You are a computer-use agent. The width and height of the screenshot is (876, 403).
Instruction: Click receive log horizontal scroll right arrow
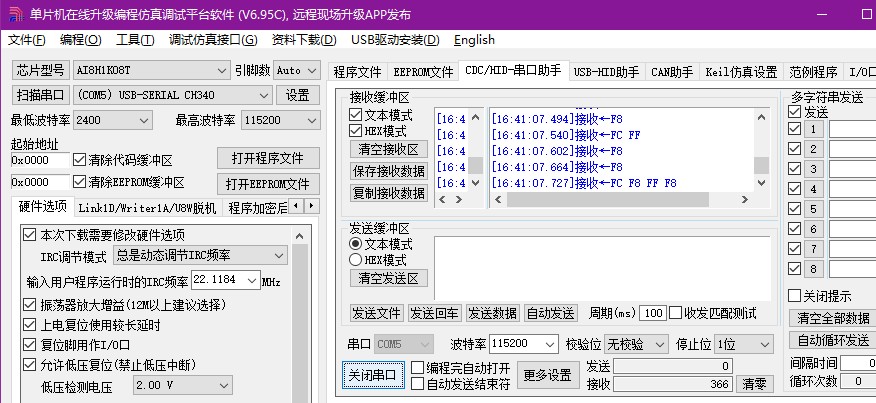(x=745, y=199)
